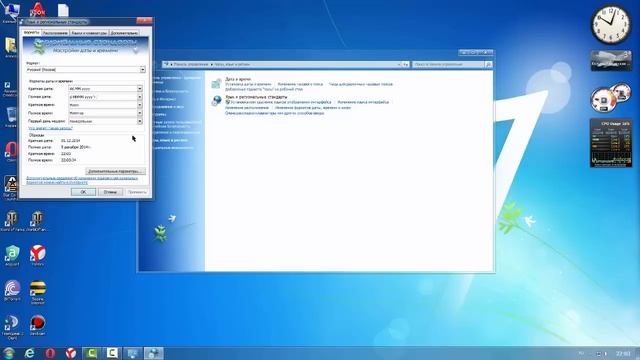Open the Полная дата format dropdown

[x=140, y=97]
